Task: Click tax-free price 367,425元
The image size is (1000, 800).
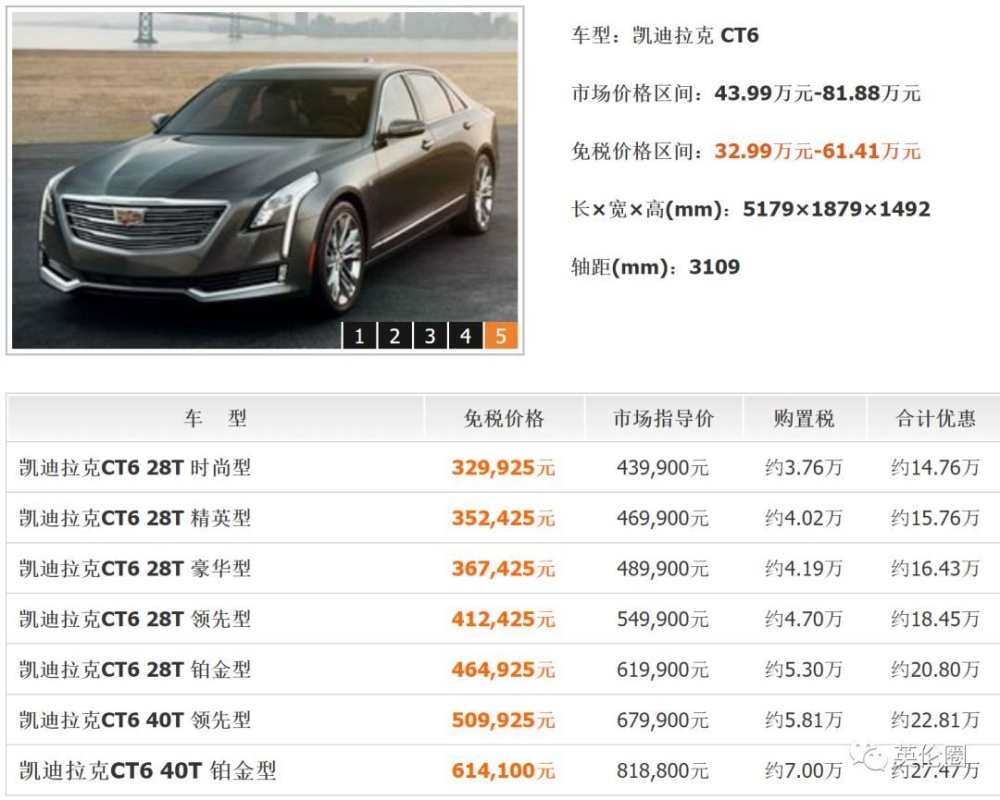Action: (x=503, y=568)
